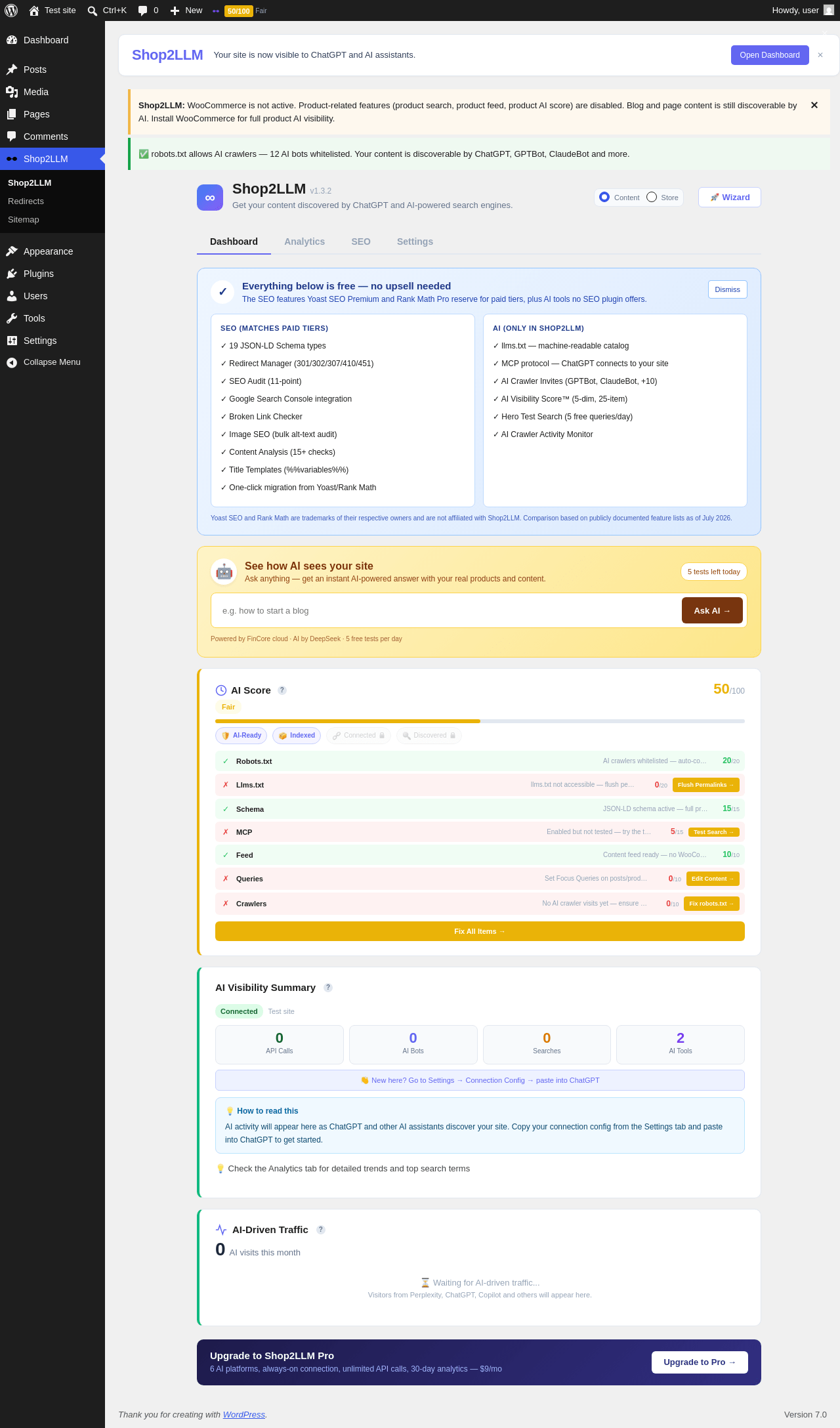Click the AI Score progress bar
The image size is (840, 1428).
pos(480,721)
